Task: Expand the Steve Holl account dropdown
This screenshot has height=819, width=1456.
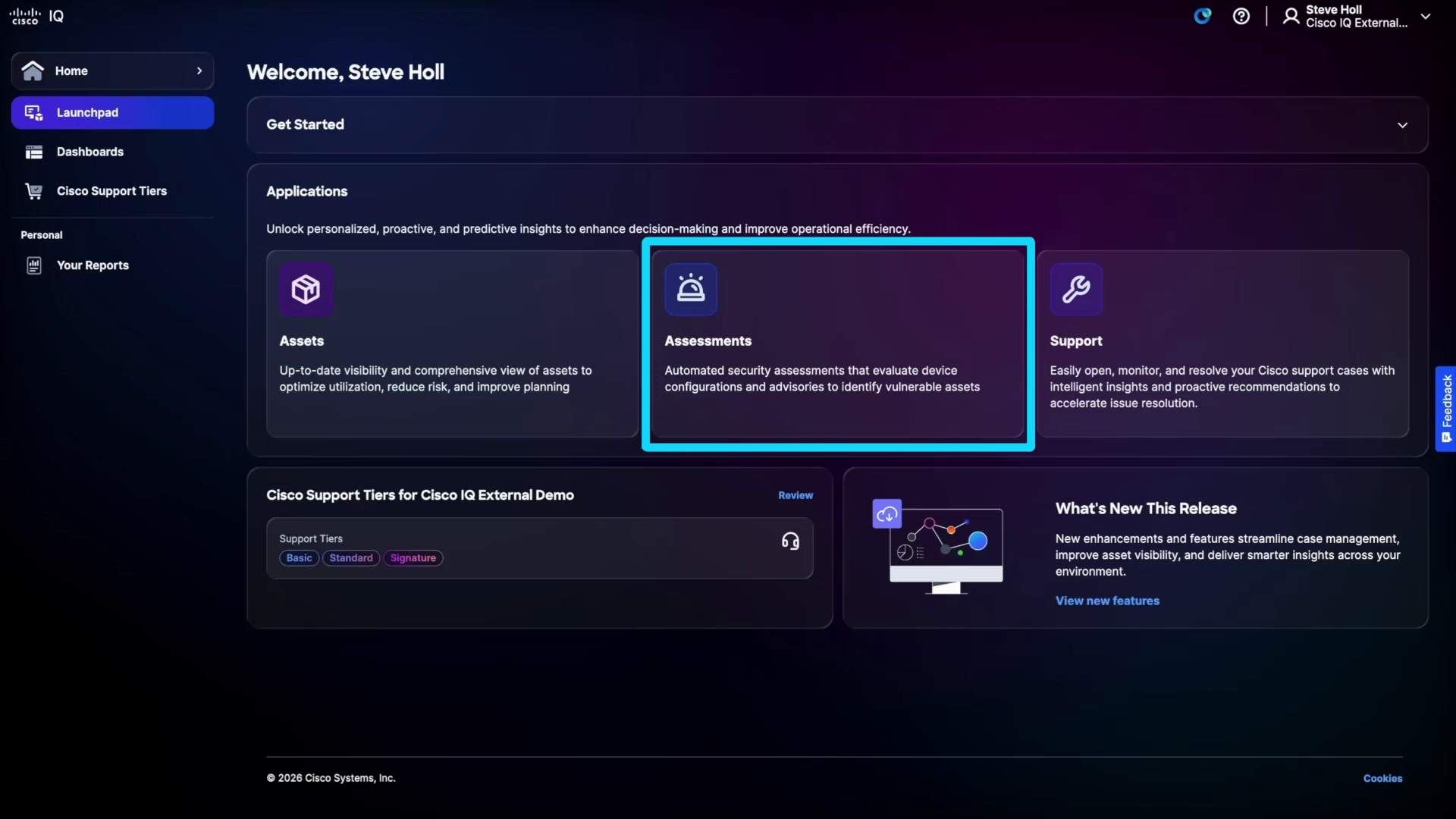Action: point(1426,16)
